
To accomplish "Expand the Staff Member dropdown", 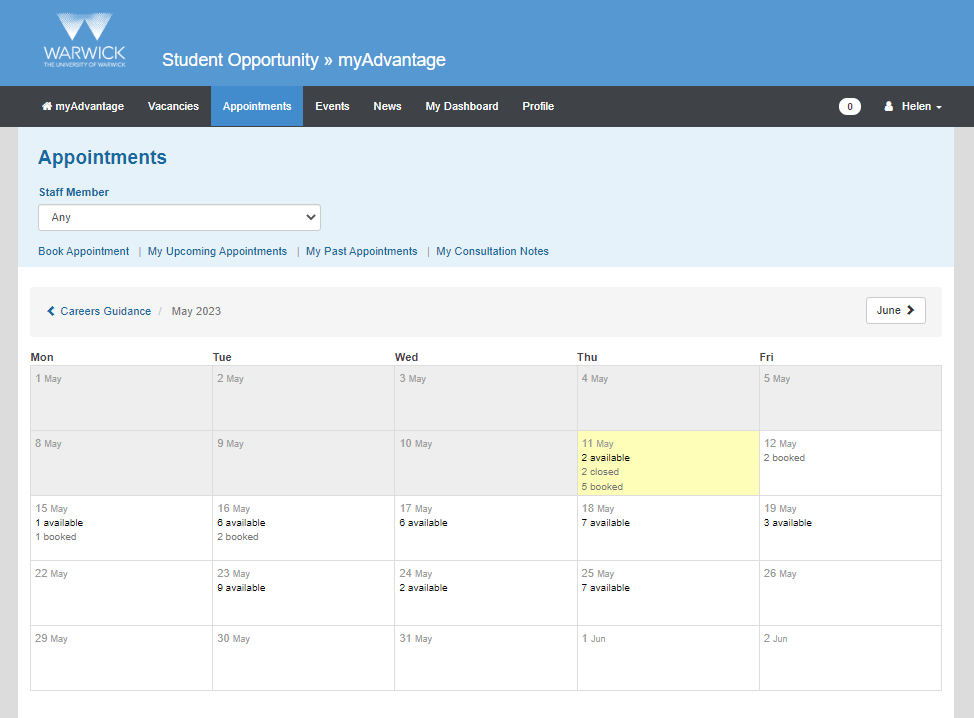I will pyautogui.click(x=179, y=217).
